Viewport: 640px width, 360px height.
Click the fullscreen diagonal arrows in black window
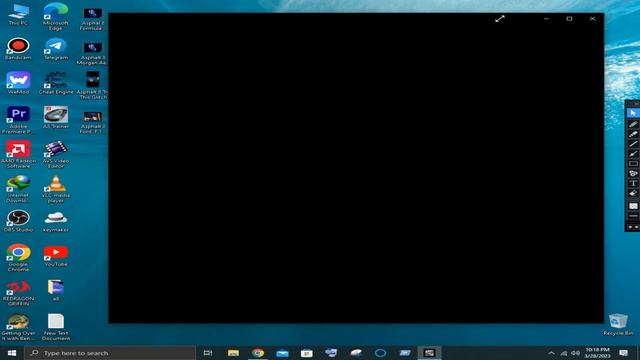pos(500,19)
